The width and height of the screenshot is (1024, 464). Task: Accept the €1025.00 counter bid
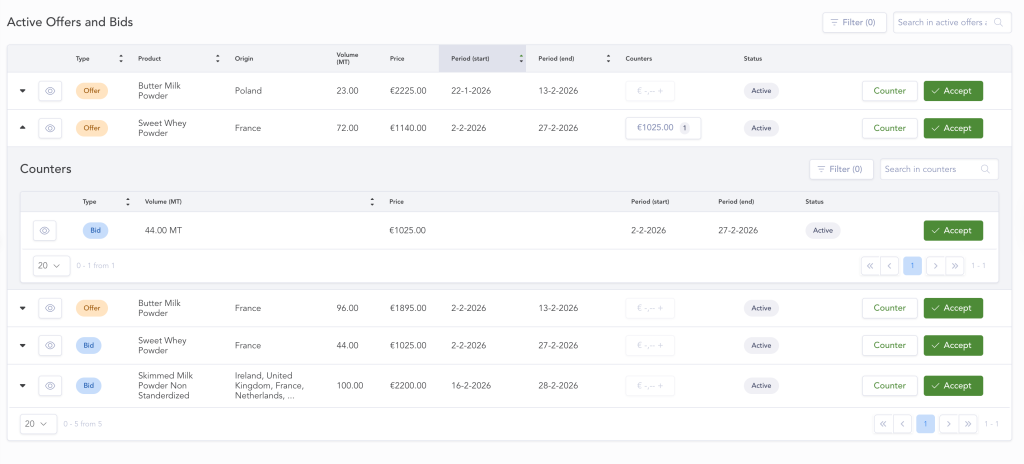953,231
